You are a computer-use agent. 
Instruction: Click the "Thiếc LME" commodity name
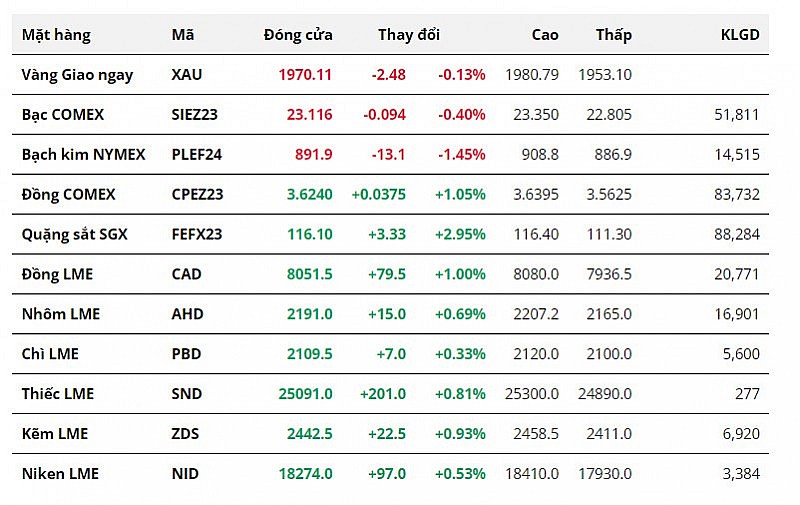(58, 394)
